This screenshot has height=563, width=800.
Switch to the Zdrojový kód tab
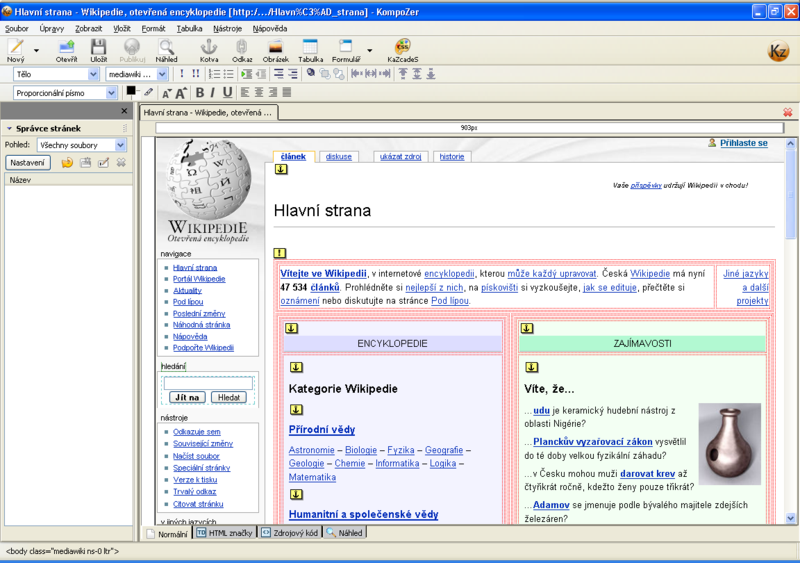[290, 533]
